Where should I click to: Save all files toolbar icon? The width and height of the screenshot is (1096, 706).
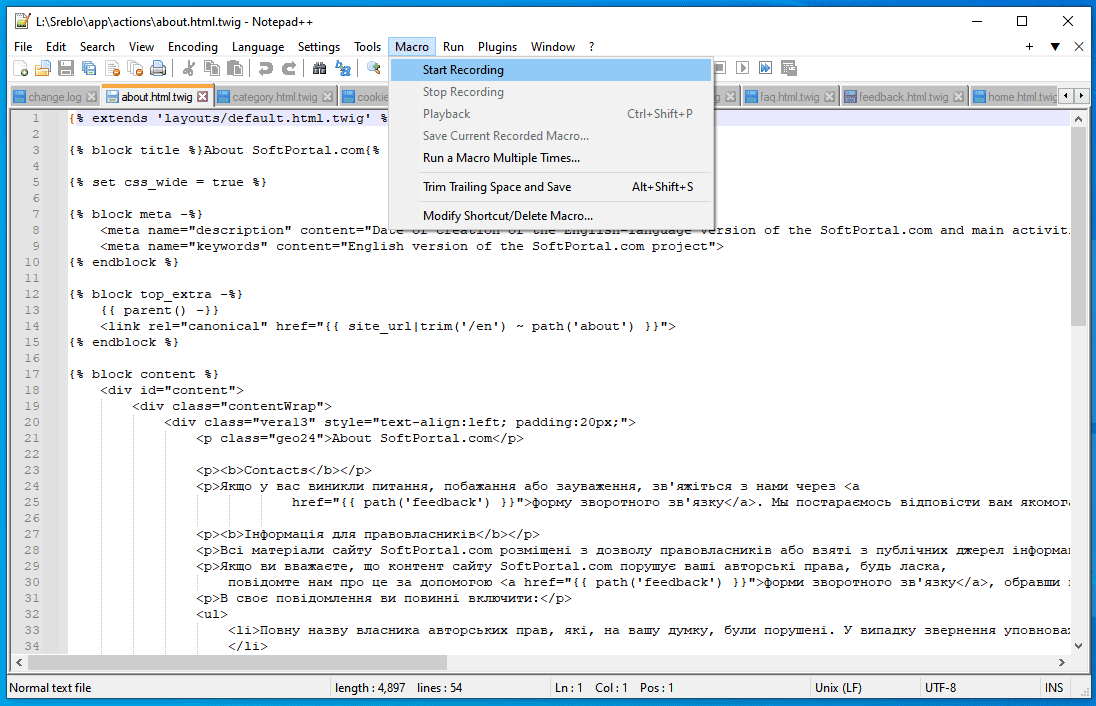click(x=89, y=69)
